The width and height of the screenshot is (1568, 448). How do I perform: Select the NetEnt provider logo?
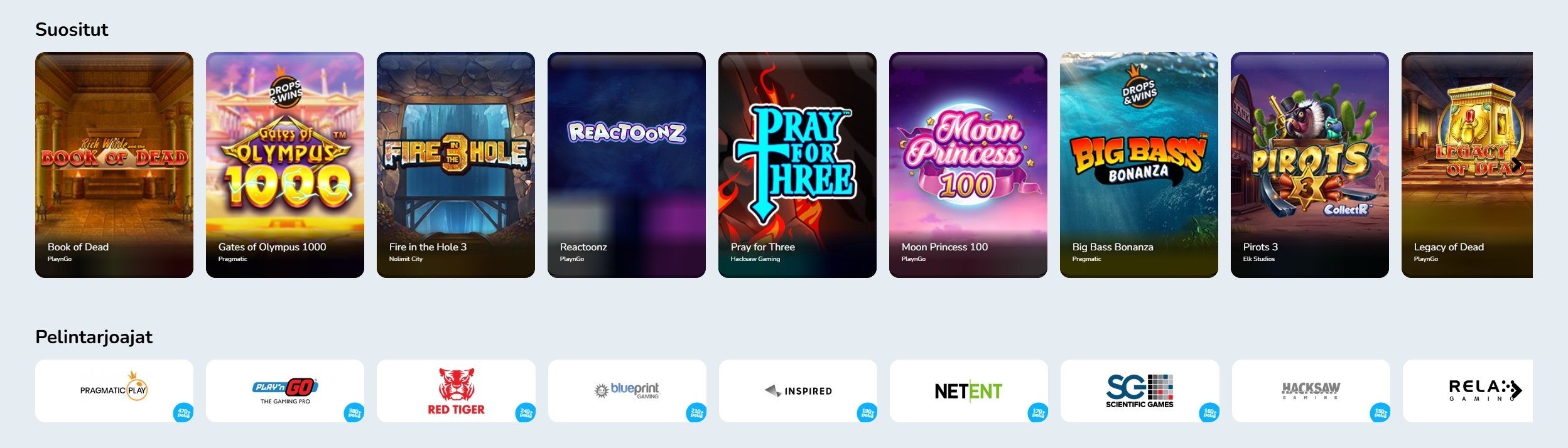968,390
